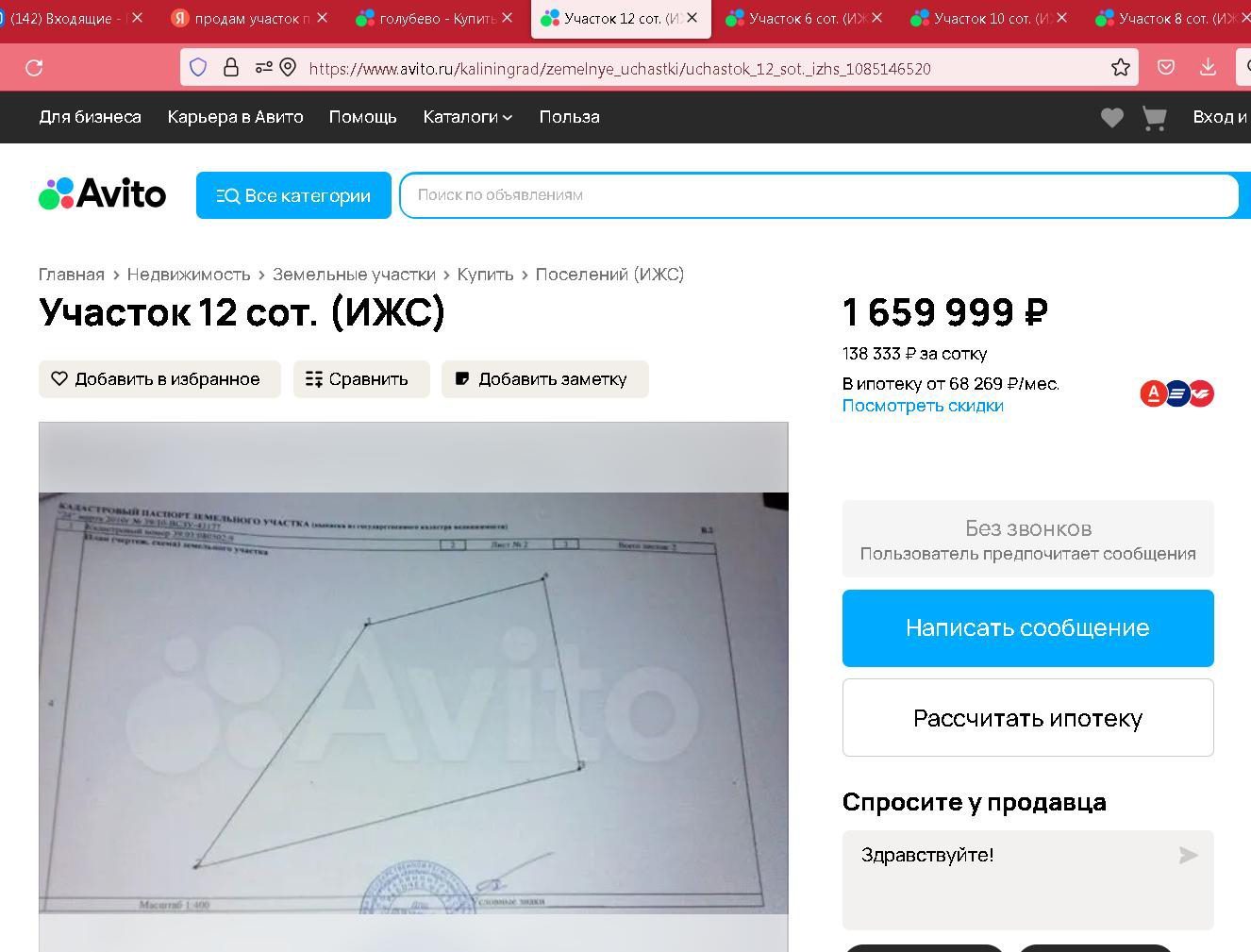The image size is (1251, 952).
Task: Close the active Участок 12 сот. tab
Action: point(692,18)
